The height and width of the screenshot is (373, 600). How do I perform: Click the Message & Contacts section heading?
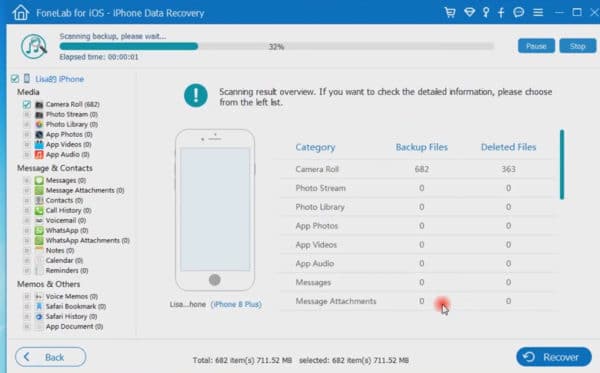[x=54, y=168]
